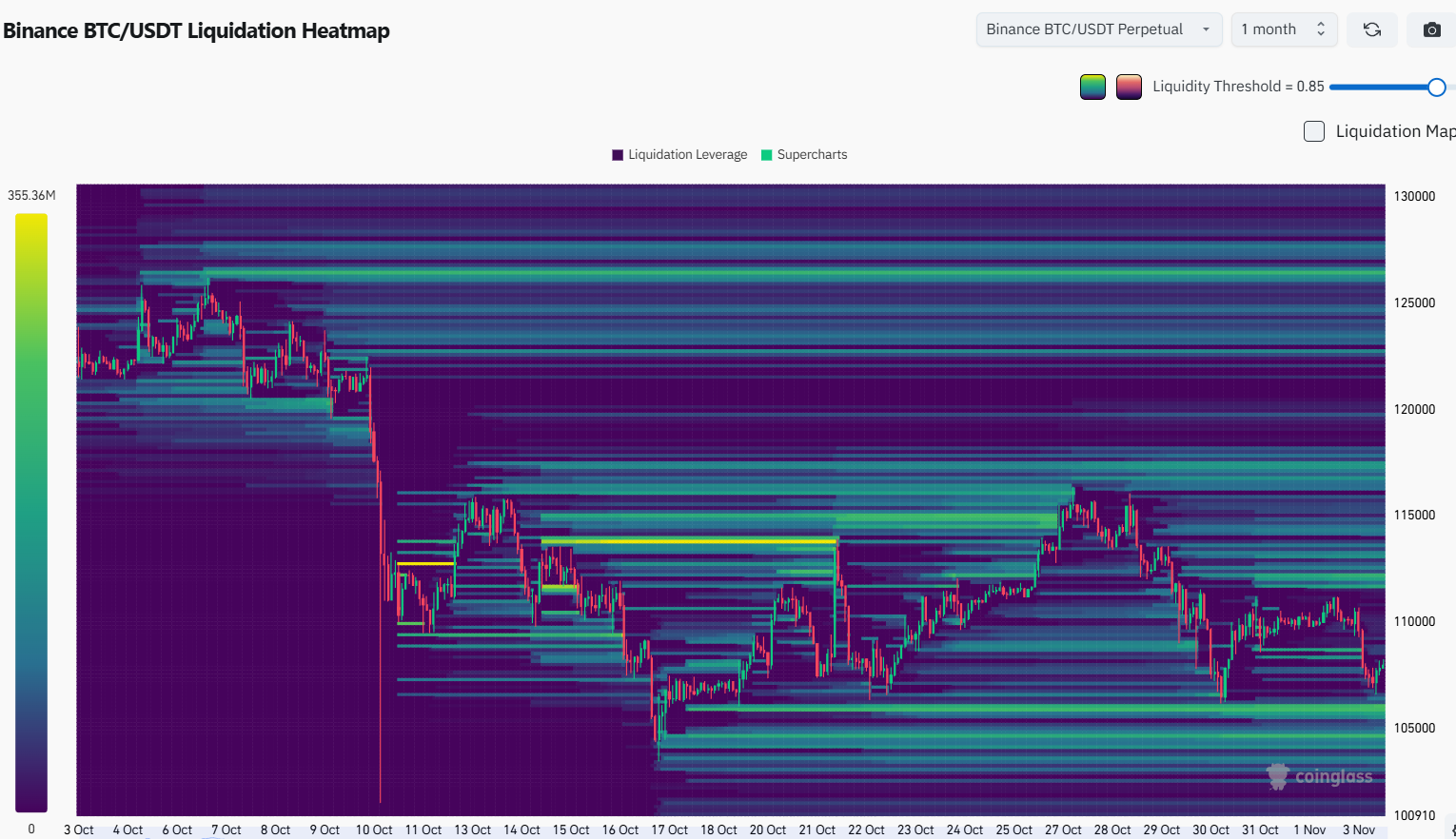Click the Liquidity Threshold slider handle
The width and height of the screenshot is (1456, 839).
tap(1436, 88)
